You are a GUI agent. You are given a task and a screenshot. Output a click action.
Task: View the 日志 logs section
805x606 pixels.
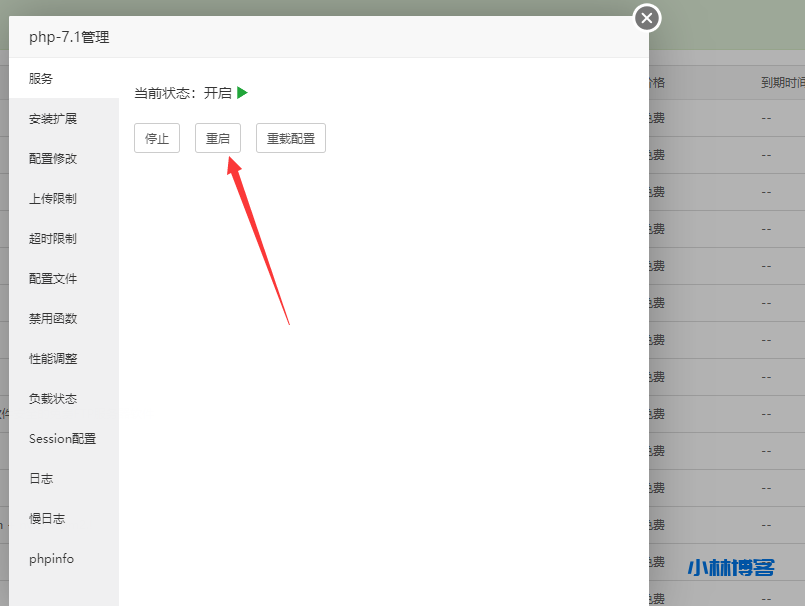(41, 478)
